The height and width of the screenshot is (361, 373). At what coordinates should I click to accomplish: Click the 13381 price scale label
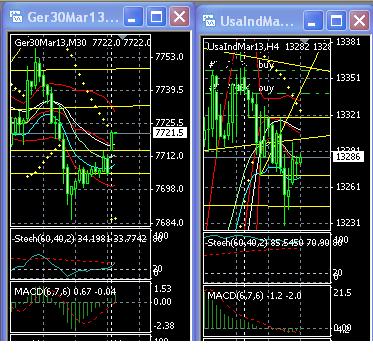coord(348,42)
